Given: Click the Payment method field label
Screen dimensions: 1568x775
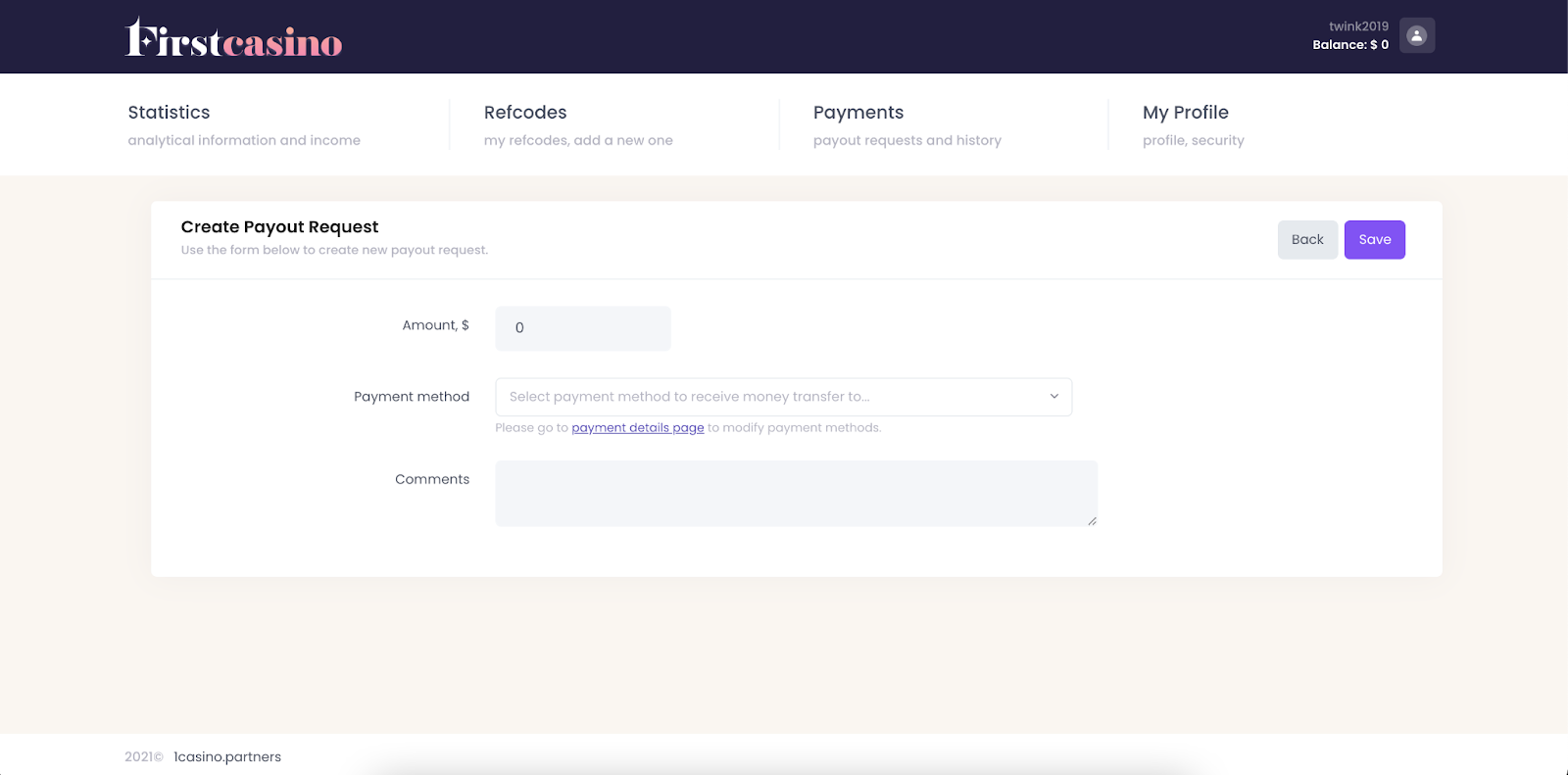Looking at the screenshot, I should (412, 397).
